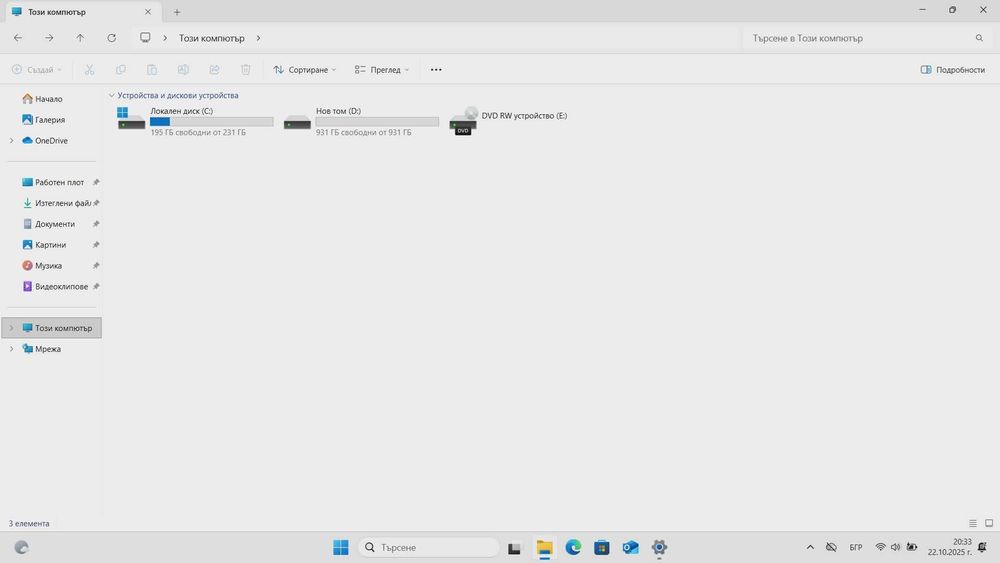Expand the Този компютър tree node

pos(11,328)
